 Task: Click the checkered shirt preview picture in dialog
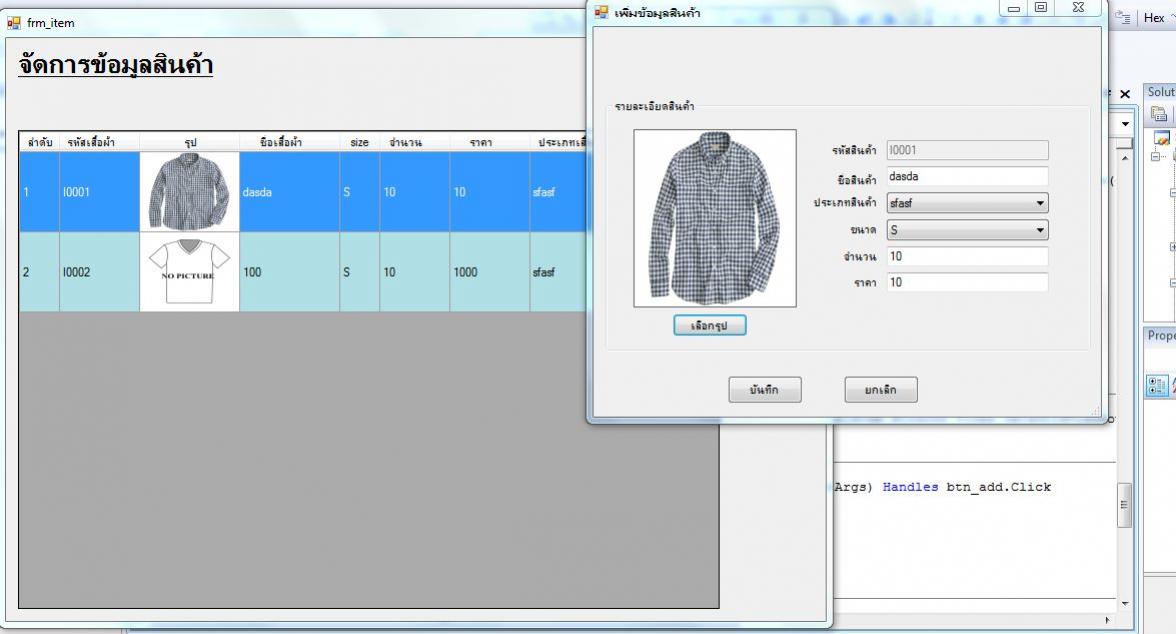tap(714, 218)
